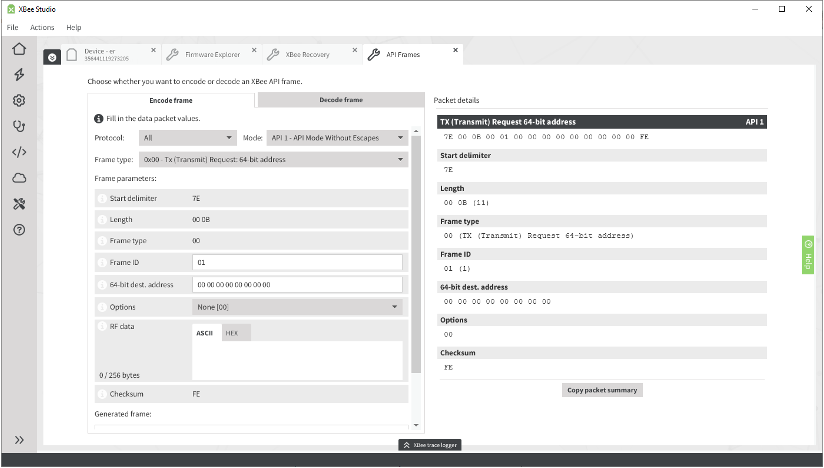Click the info icon beside Length parameter
Screen dimensions: 824x468
click(x=102, y=220)
